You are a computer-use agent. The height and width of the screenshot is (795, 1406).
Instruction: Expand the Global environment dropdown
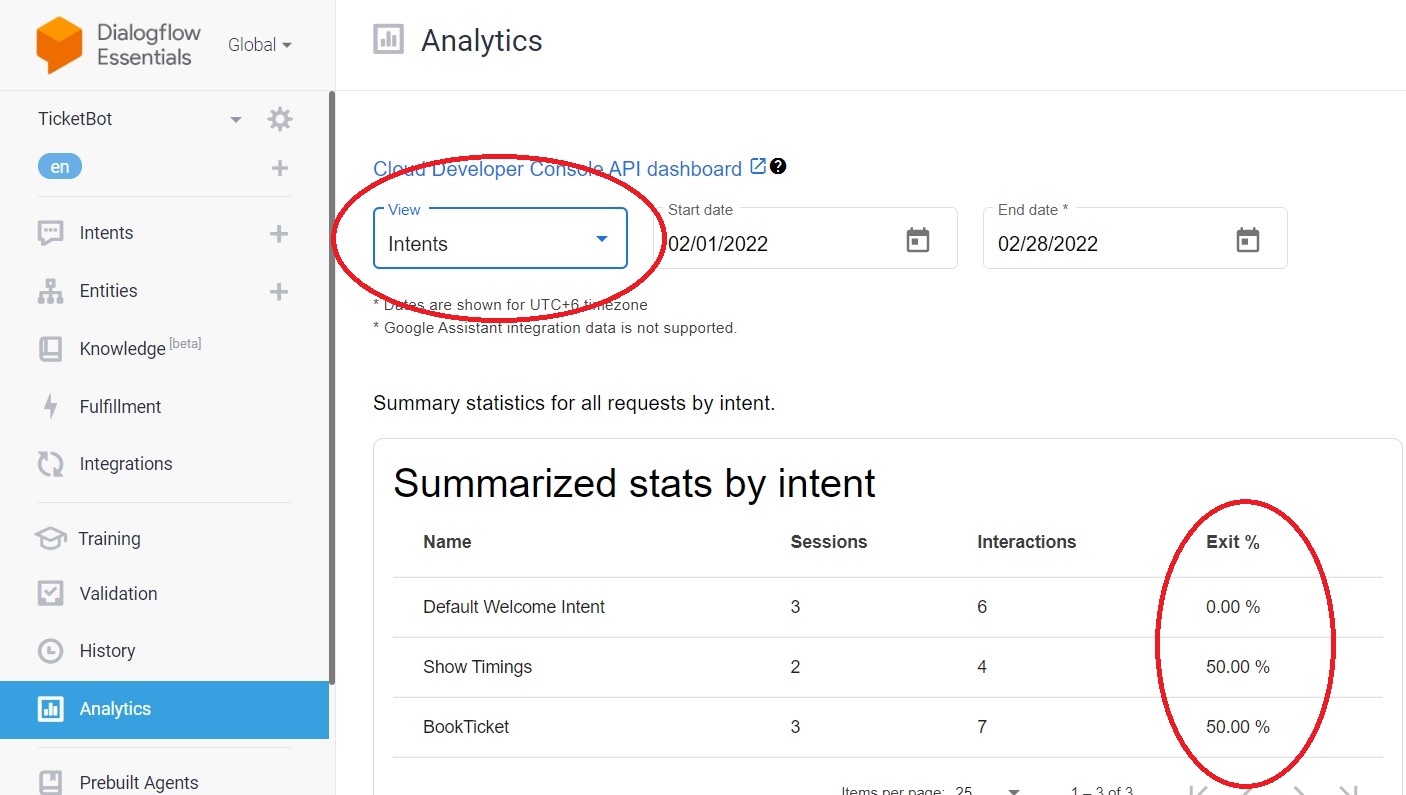tap(258, 44)
